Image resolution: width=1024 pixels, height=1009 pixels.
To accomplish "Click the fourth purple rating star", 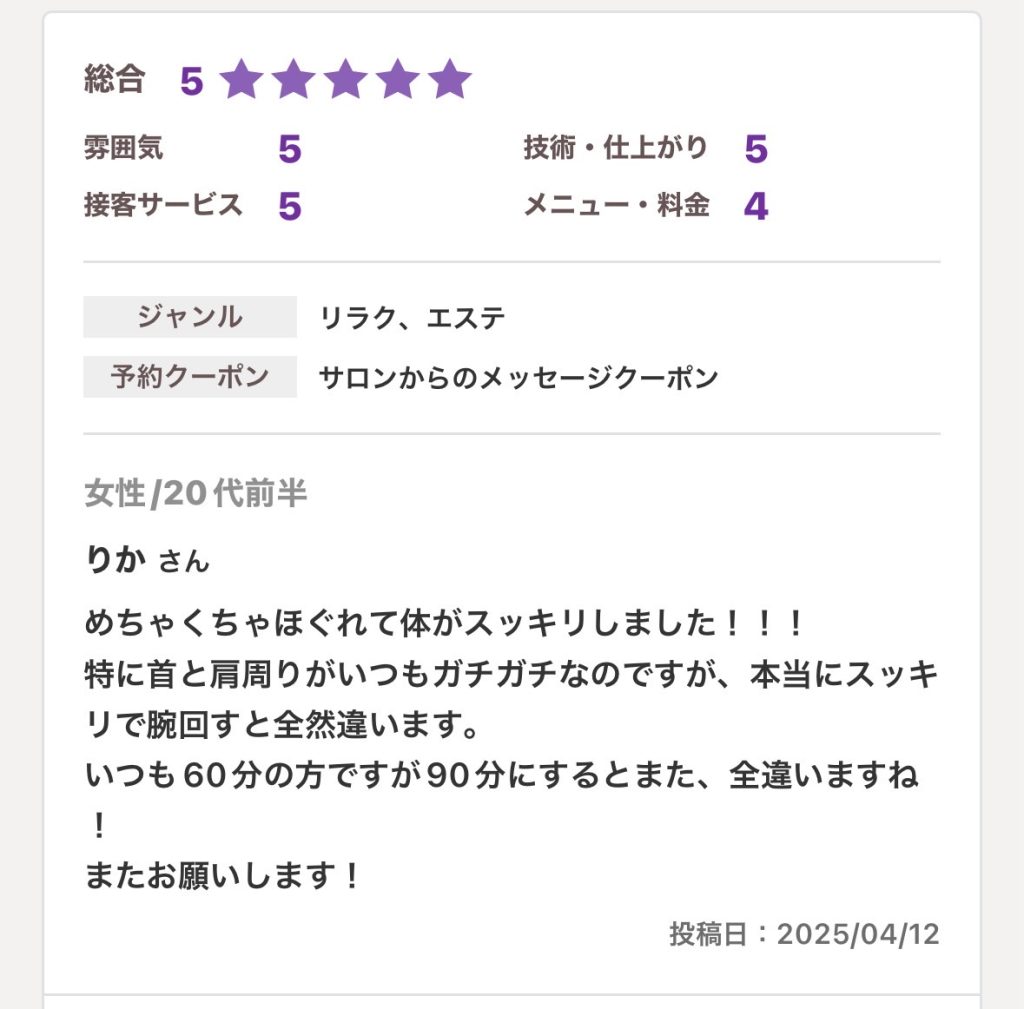I will tap(398, 79).
